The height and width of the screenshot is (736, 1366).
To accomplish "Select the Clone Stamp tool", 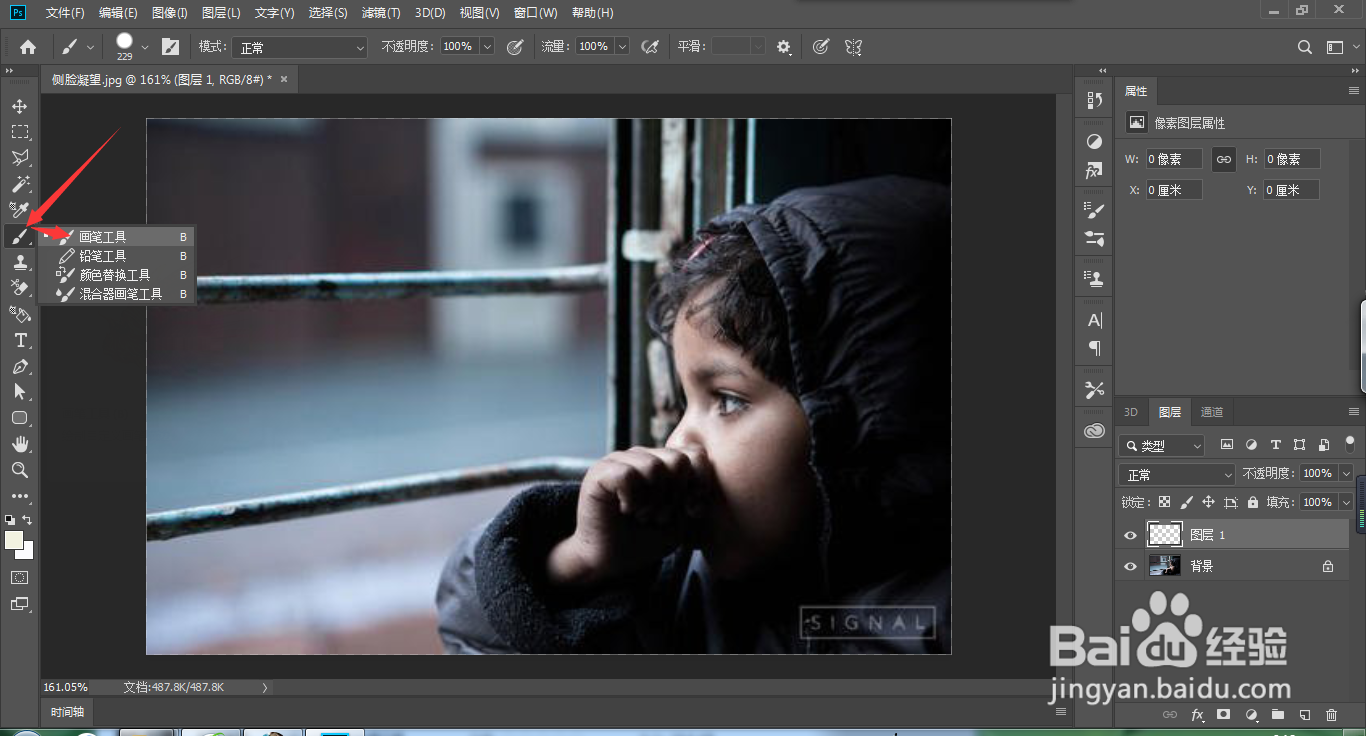I will tap(19, 263).
